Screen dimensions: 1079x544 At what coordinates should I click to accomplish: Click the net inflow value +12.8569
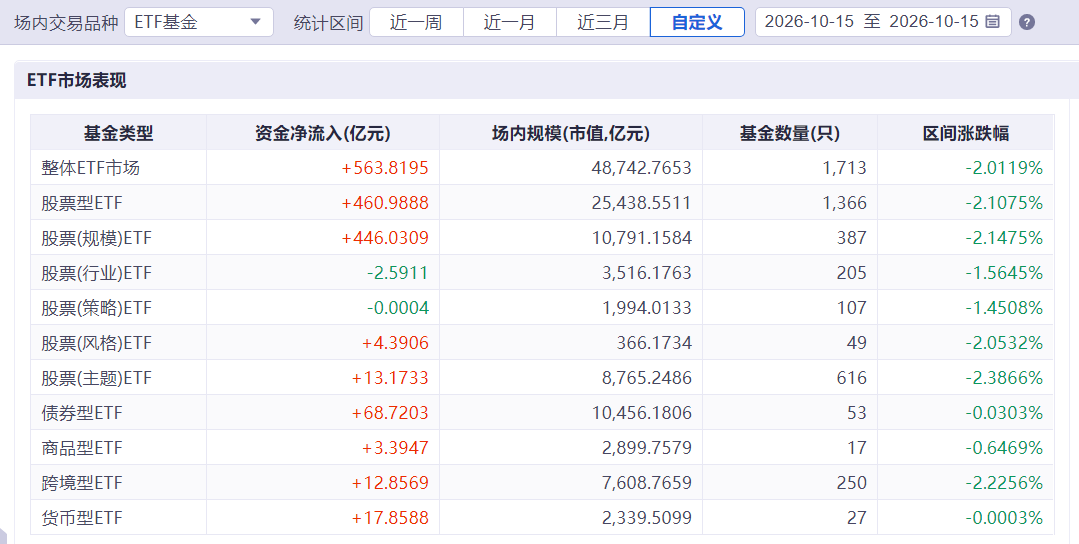click(x=390, y=483)
